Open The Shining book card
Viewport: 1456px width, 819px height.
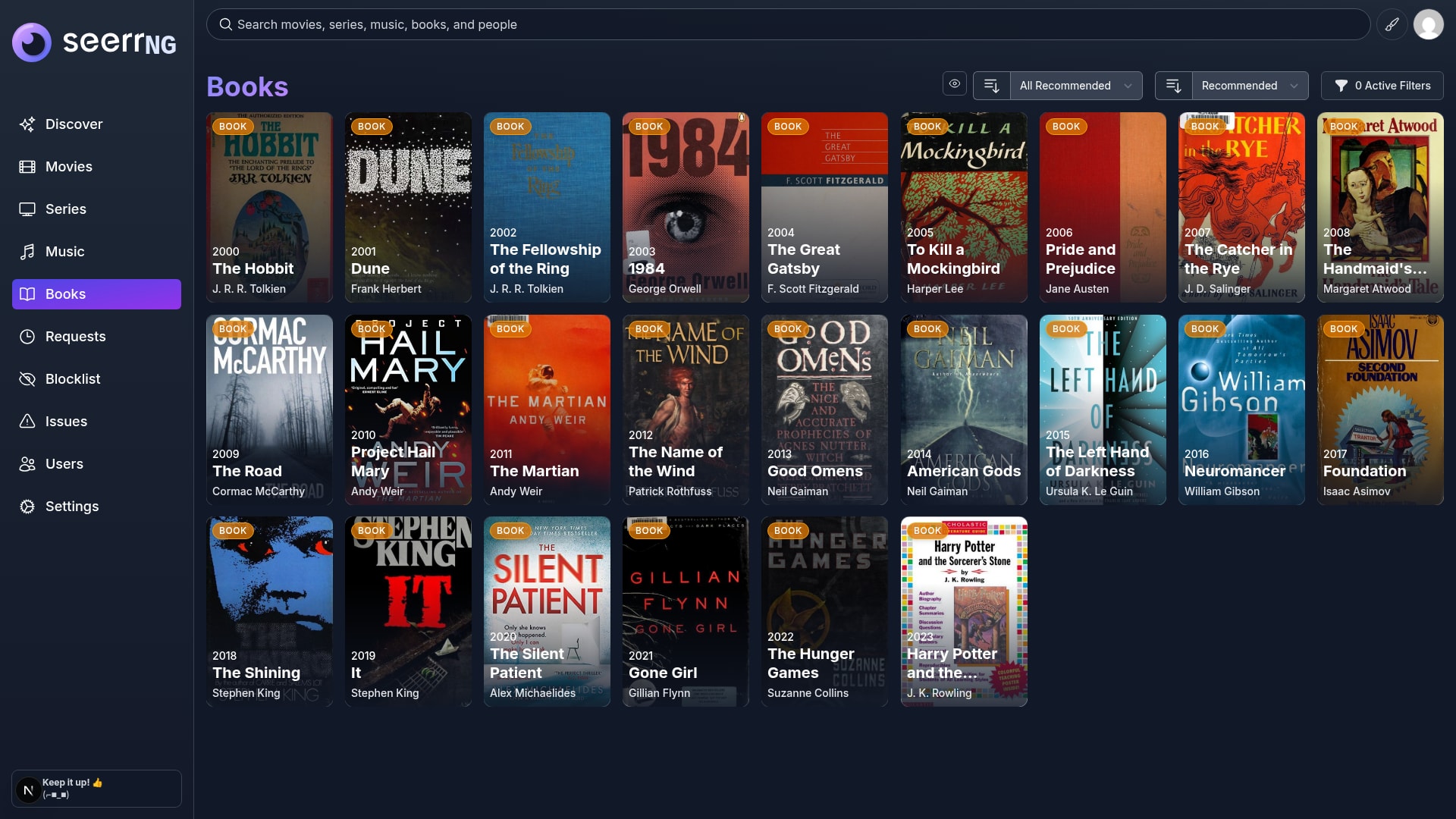coord(269,612)
